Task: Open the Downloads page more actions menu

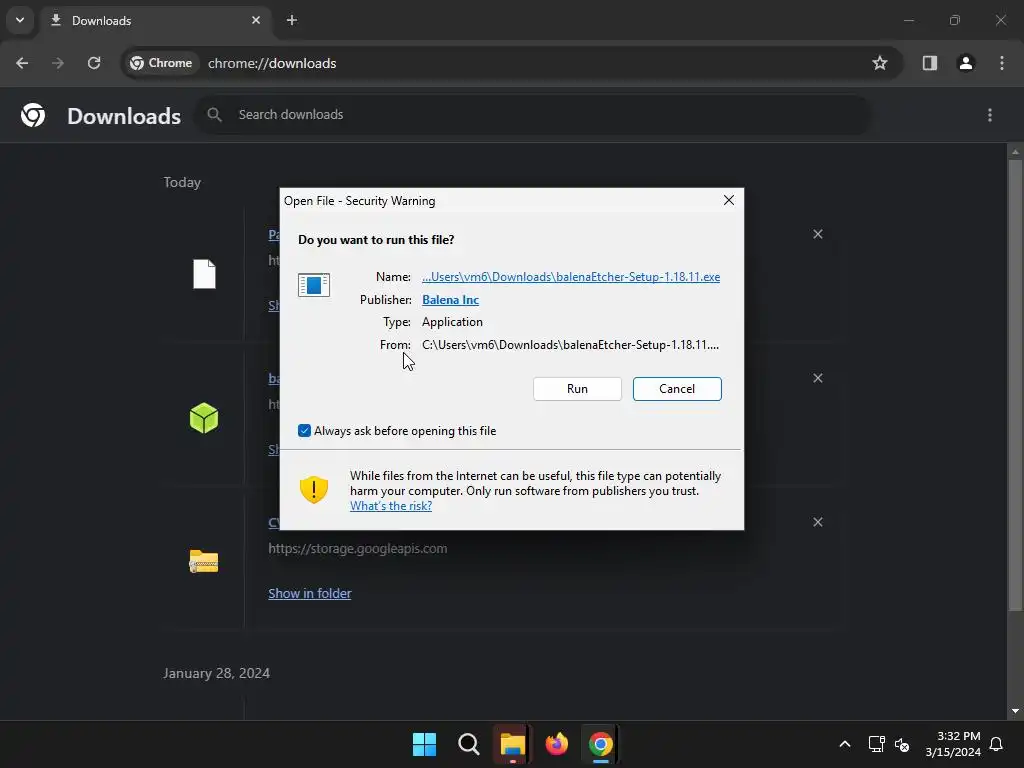Action: click(990, 115)
